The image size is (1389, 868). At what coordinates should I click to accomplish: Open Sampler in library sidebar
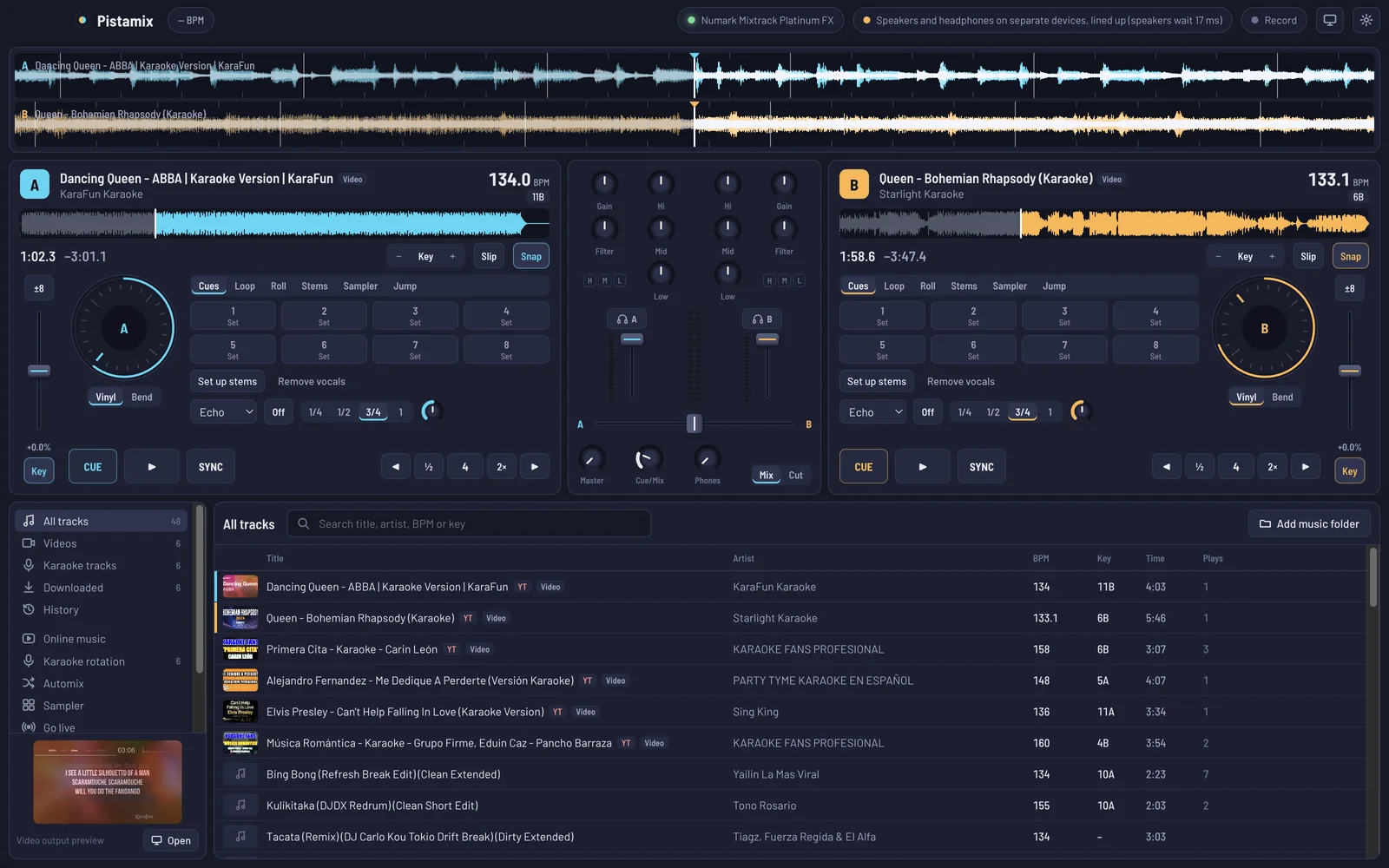[x=102, y=706]
